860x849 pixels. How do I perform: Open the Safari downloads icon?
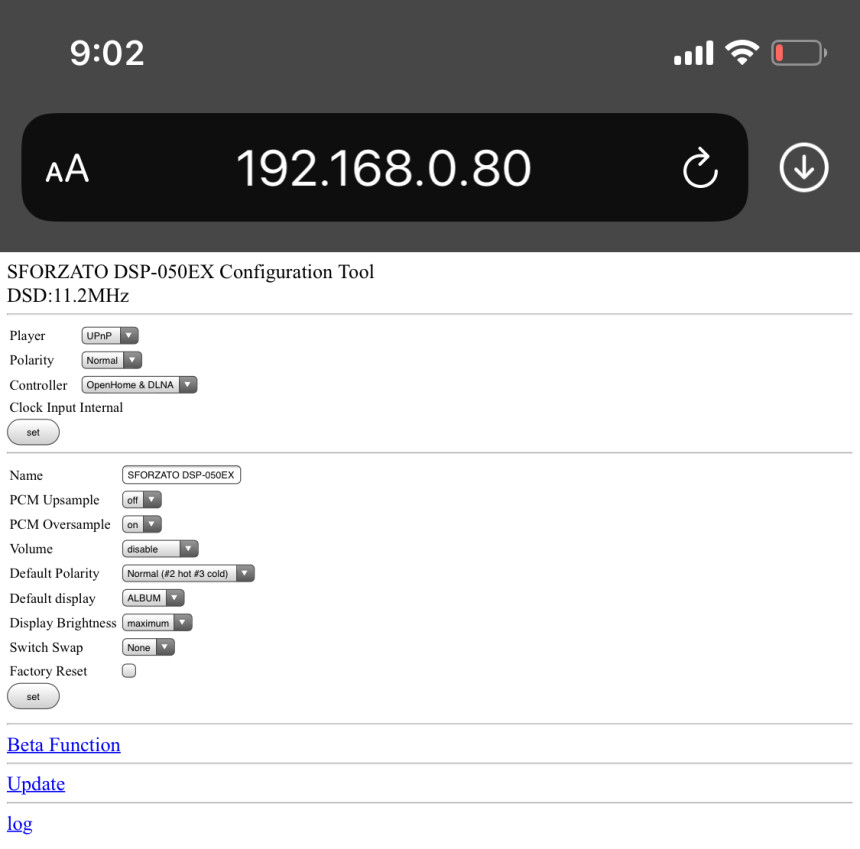point(804,167)
